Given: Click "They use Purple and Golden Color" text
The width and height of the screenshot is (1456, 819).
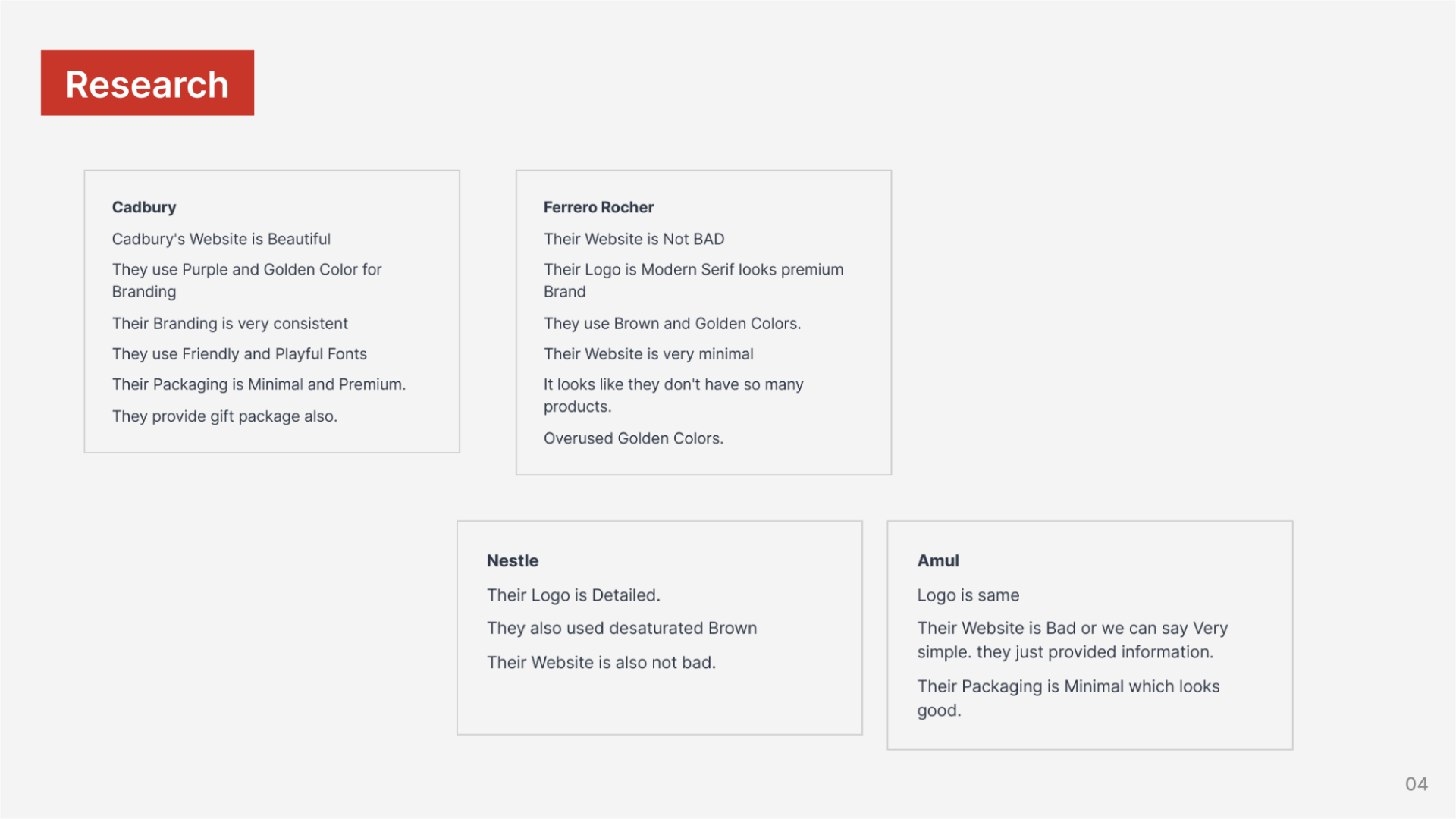Looking at the screenshot, I should click(x=246, y=270).
